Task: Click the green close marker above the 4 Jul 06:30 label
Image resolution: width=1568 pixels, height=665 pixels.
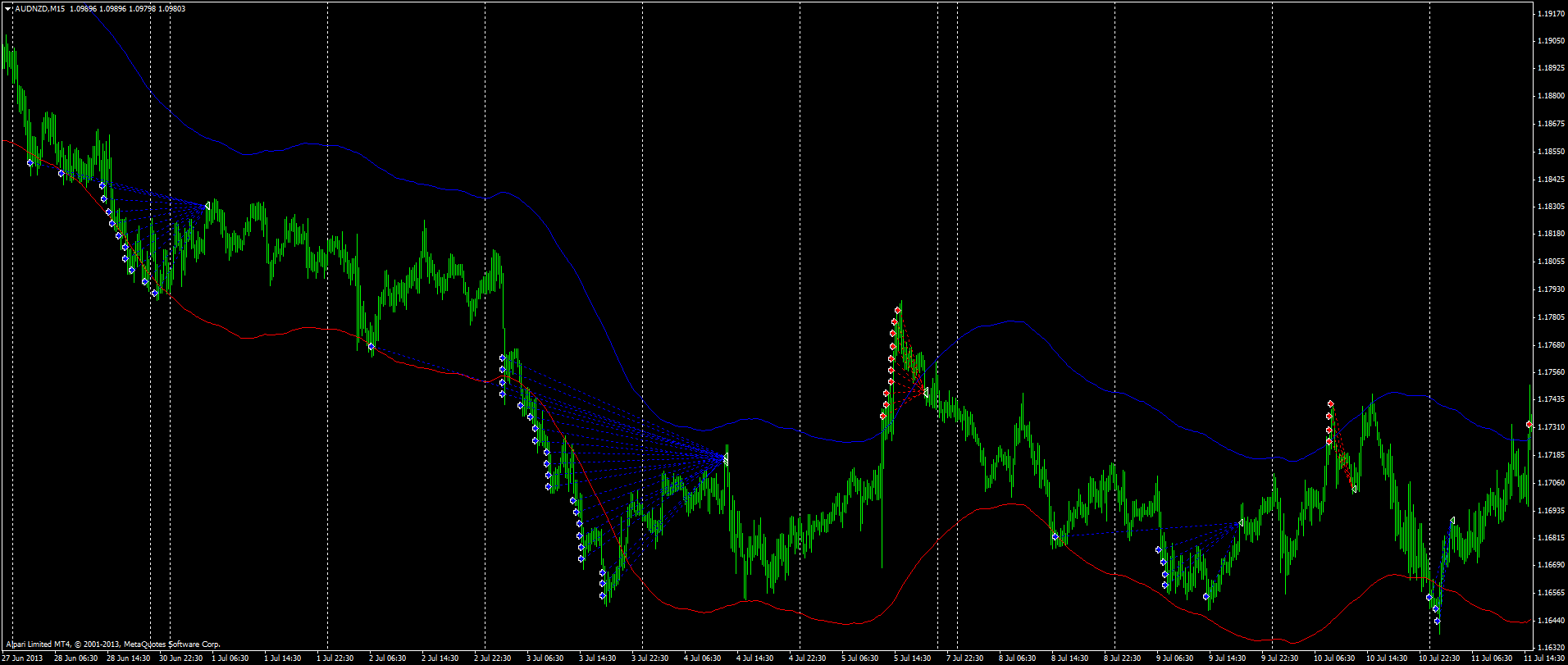Action: 726,458
